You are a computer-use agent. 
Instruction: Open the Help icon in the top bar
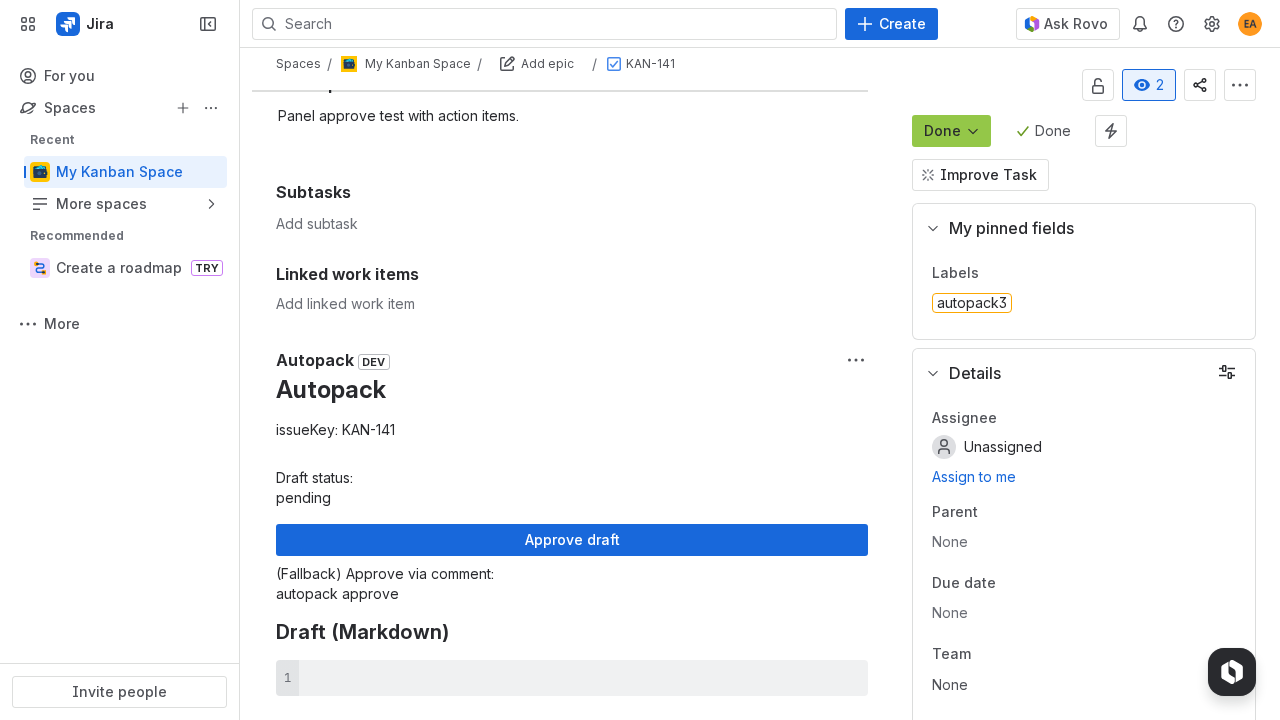coord(1176,23)
